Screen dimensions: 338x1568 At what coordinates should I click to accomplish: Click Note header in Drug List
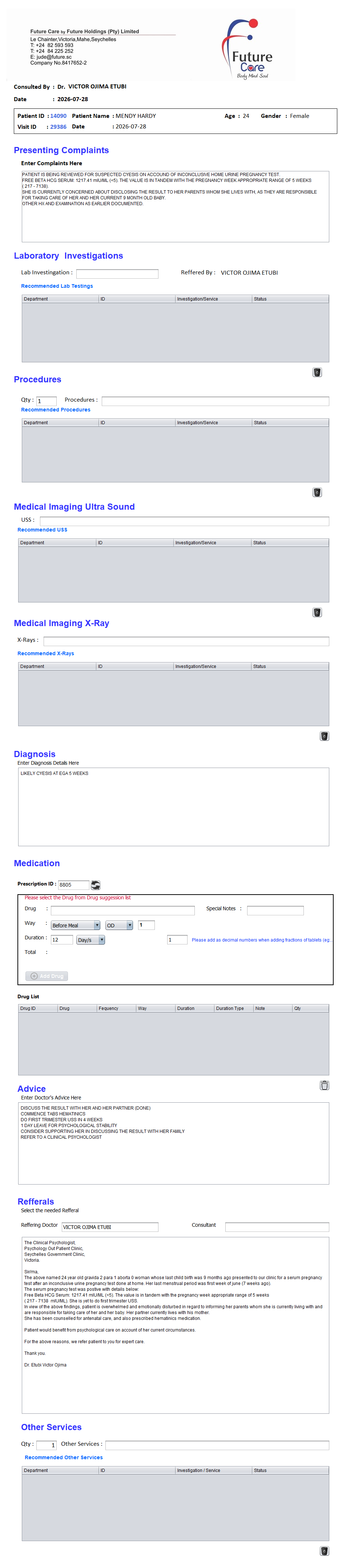pyautogui.click(x=272, y=1008)
